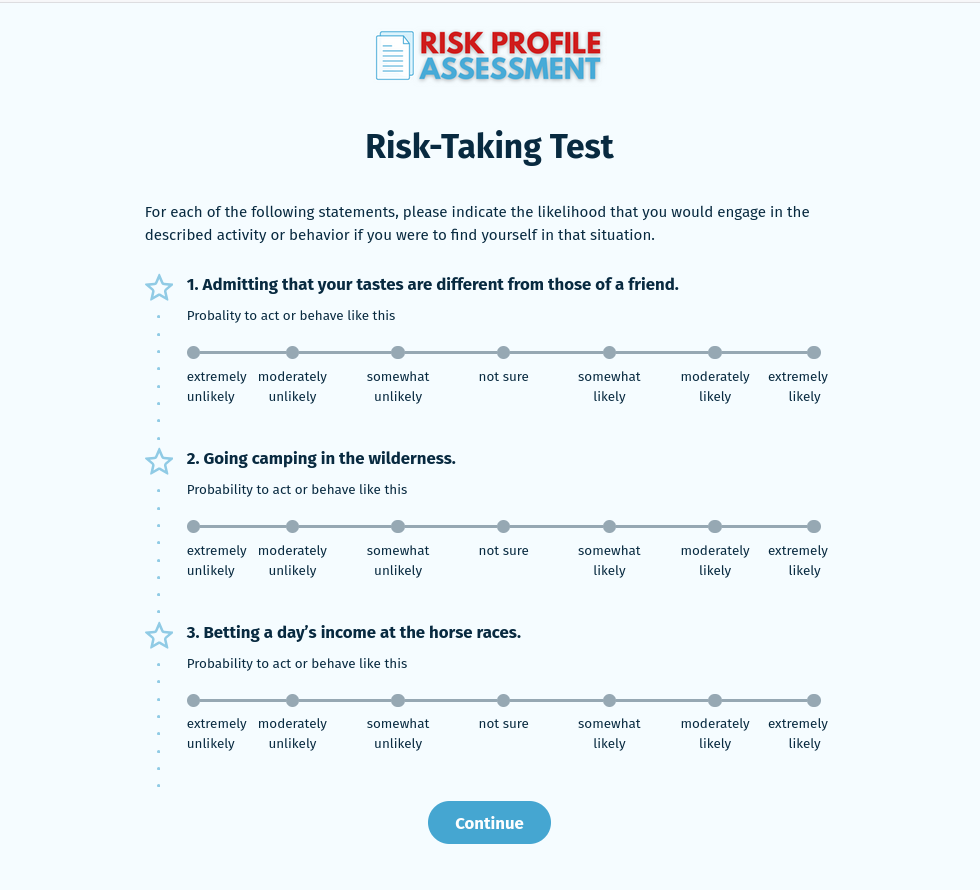Select 'extremely likely' on the camping question

click(814, 526)
